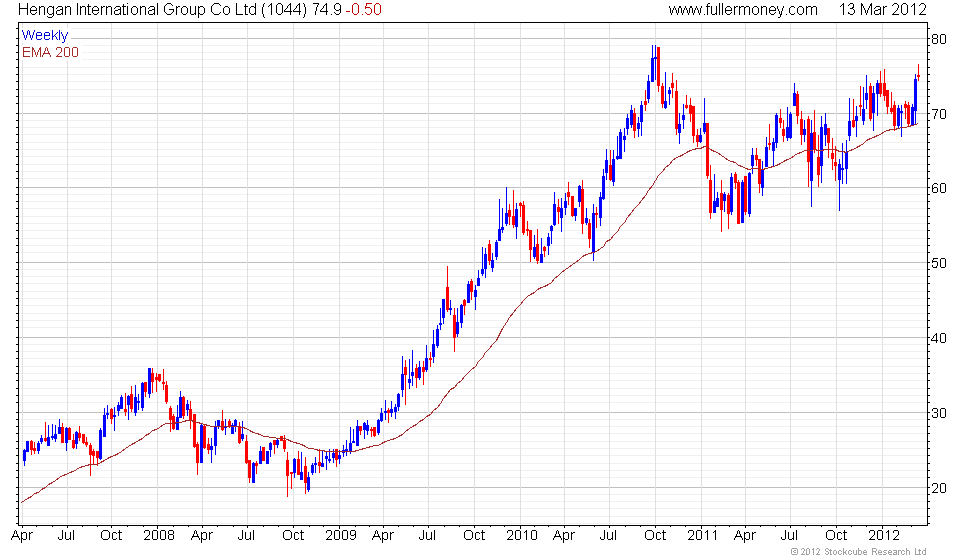Click the y-axis label '70'
This screenshot has height=560, width=980.
pos(939,114)
